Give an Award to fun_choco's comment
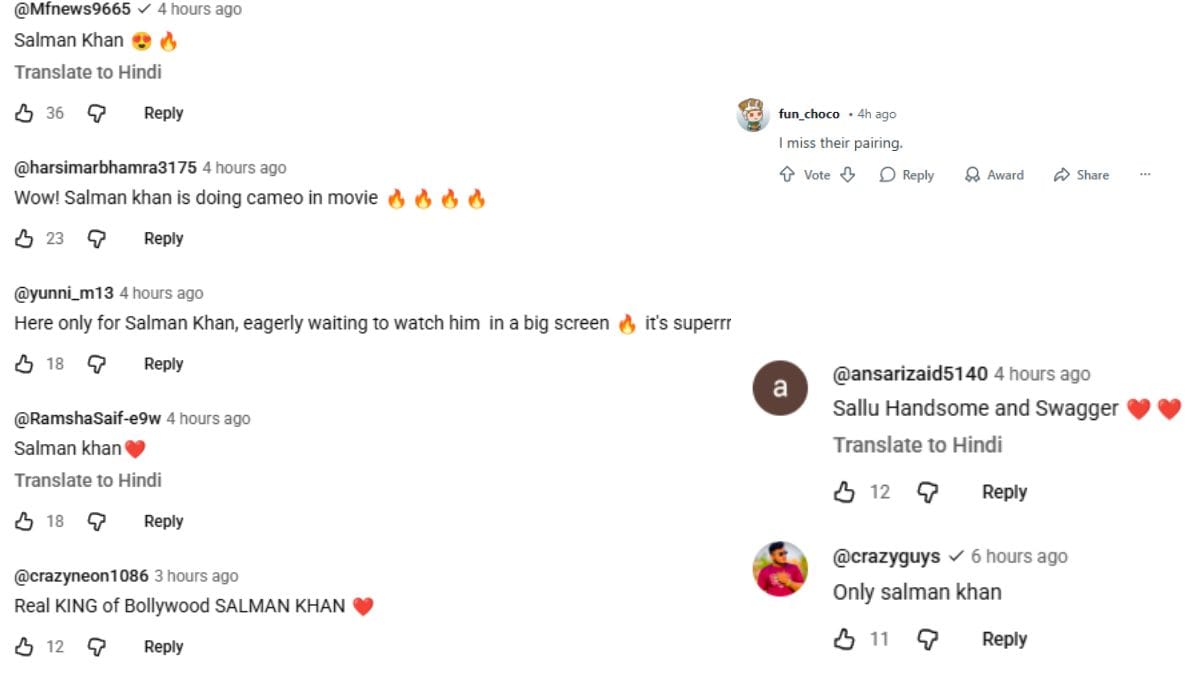The height and width of the screenshot is (675, 1200). click(x=994, y=174)
